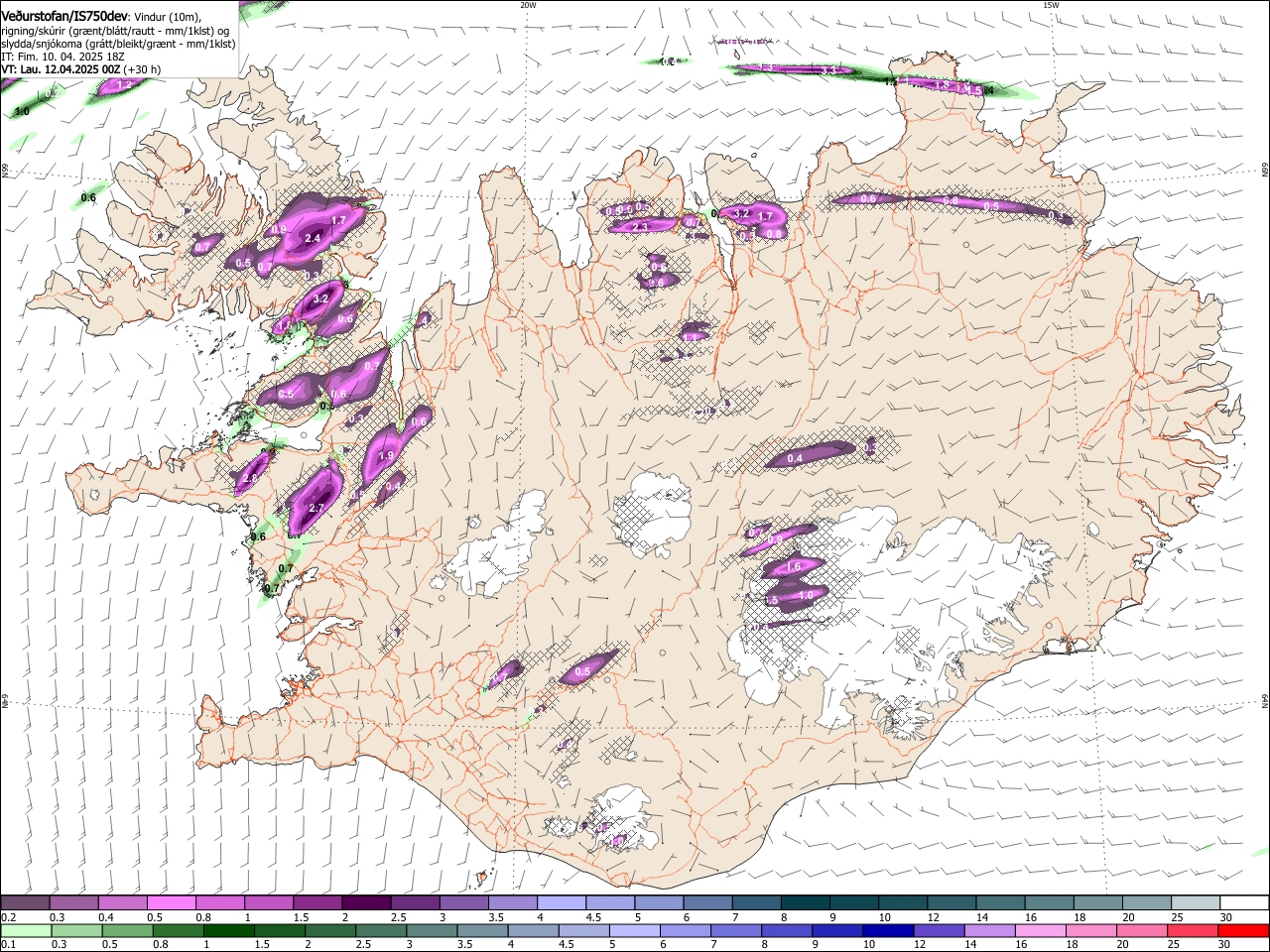Image resolution: width=1270 pixels, height=952 pixels.
Task: Click the 'slydda/snjókoma' legend description line
Action: [118, 44]
